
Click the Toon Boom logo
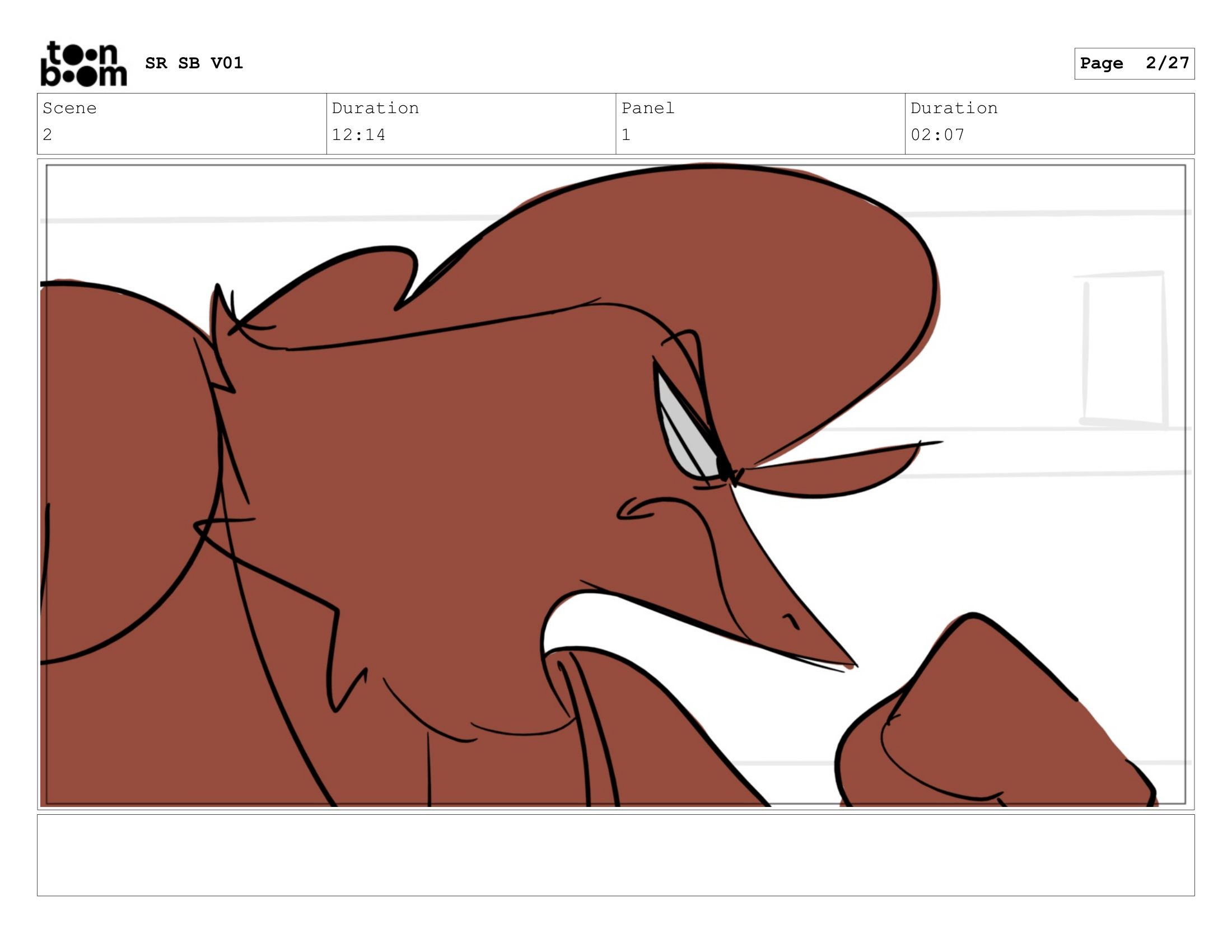(83, 64)
